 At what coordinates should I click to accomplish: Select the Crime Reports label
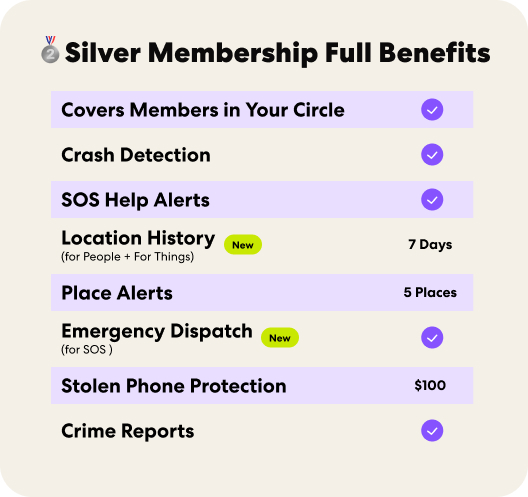(x=128, y=431)
